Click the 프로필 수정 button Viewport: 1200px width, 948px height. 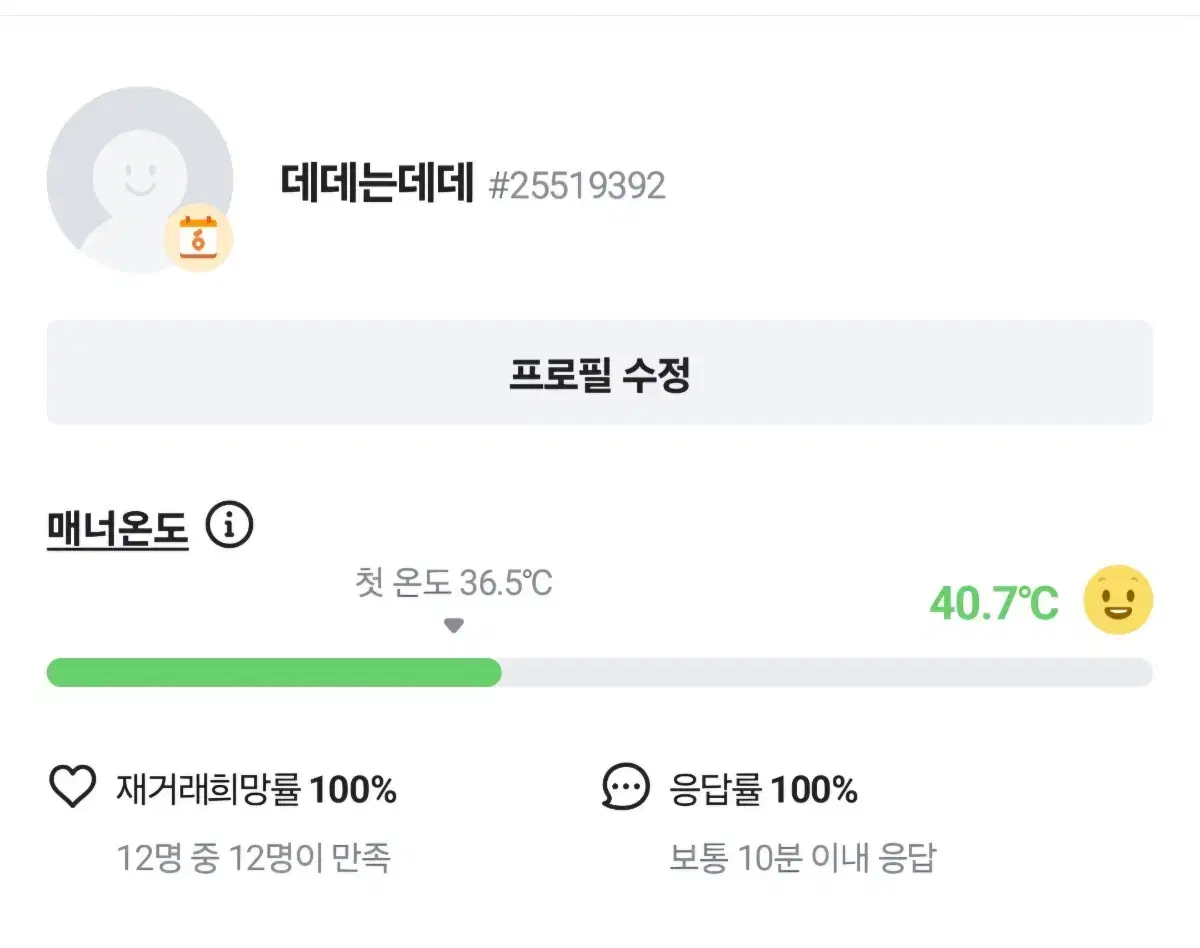click(600, 373)
